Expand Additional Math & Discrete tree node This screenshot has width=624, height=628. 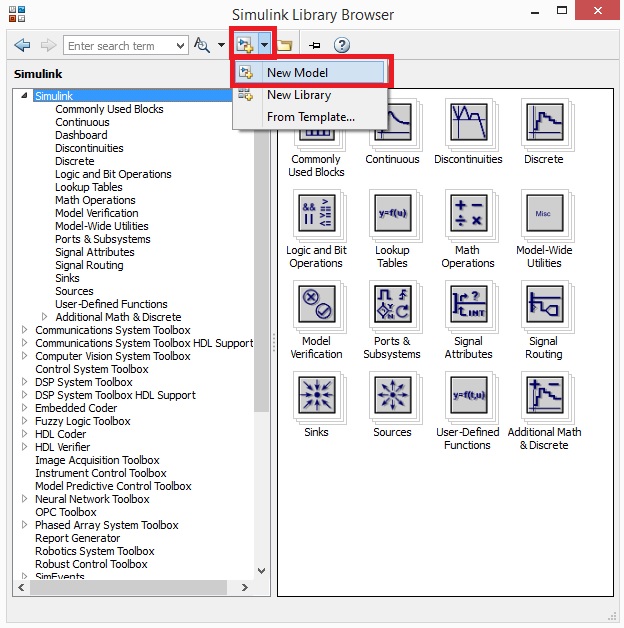coord(44,316)
